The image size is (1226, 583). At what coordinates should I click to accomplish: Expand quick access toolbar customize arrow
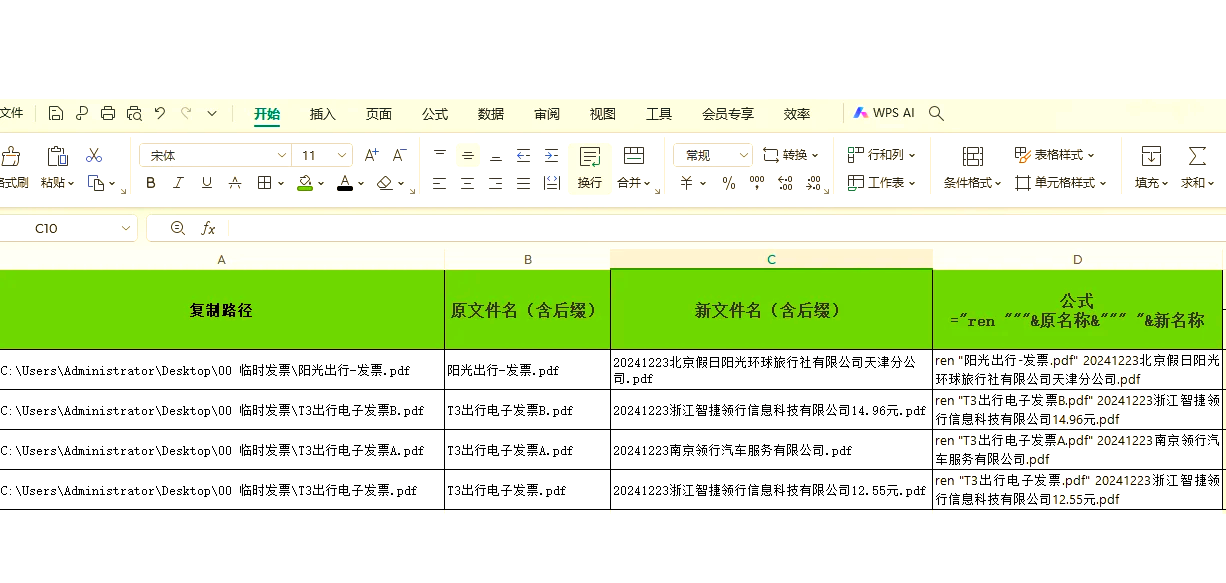pos(213,114)
